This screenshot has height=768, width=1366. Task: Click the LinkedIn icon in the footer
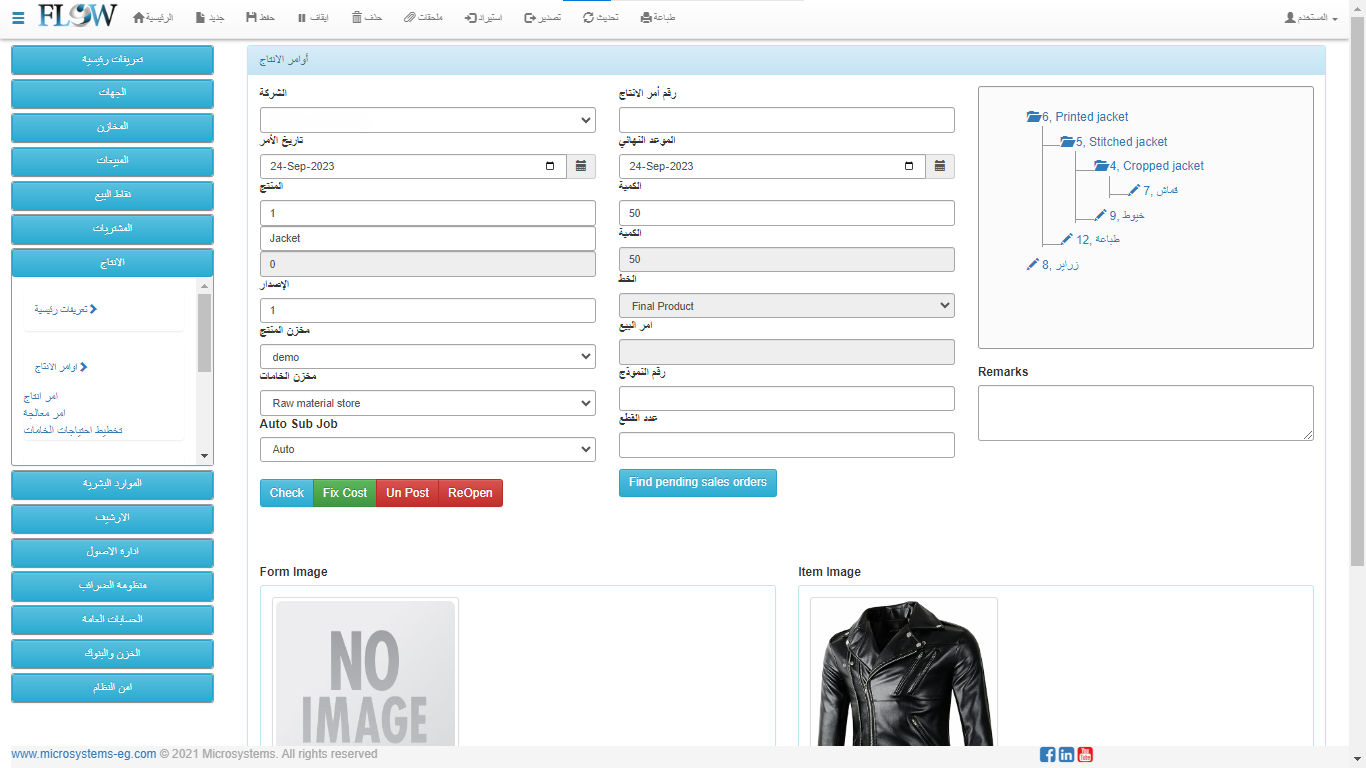coord(1066,755)
